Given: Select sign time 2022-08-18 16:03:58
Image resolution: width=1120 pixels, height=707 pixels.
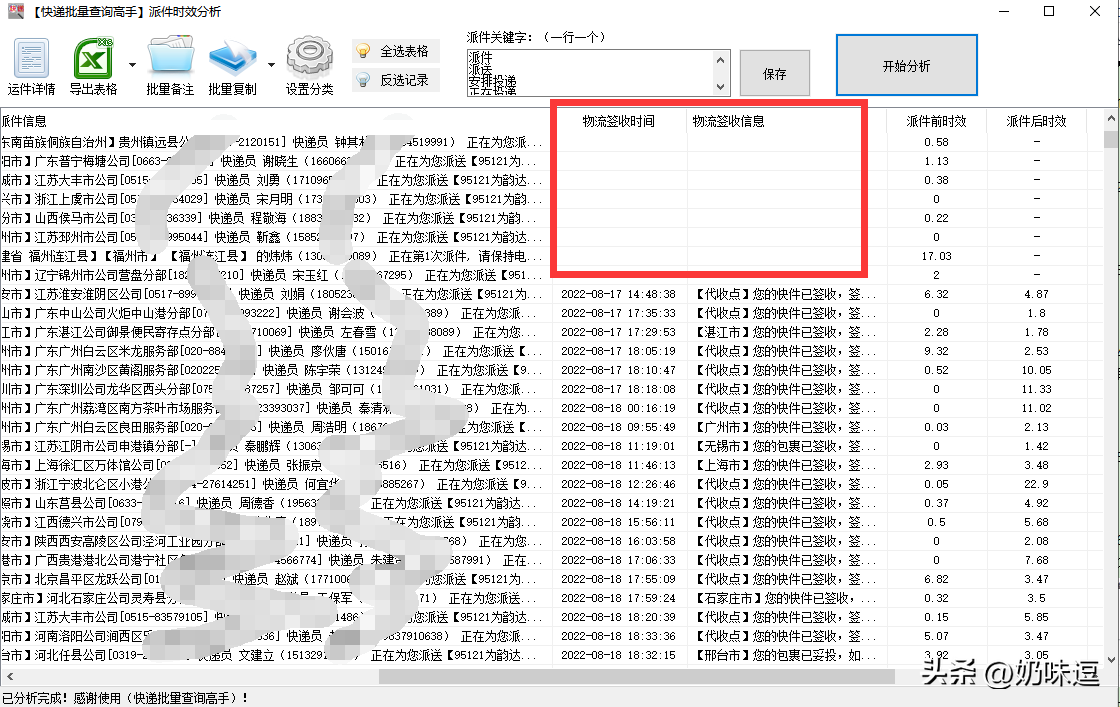Looking at the screenshot, I should (x=619, y=541).
